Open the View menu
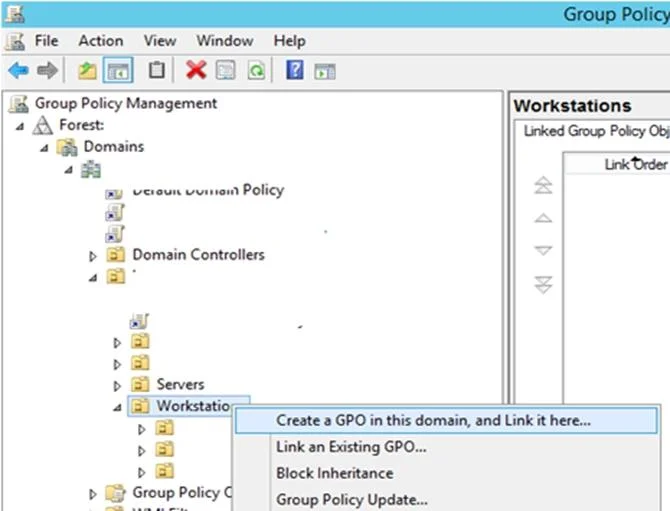The height and width of the screenshot is (511, 670). (160, 41)
